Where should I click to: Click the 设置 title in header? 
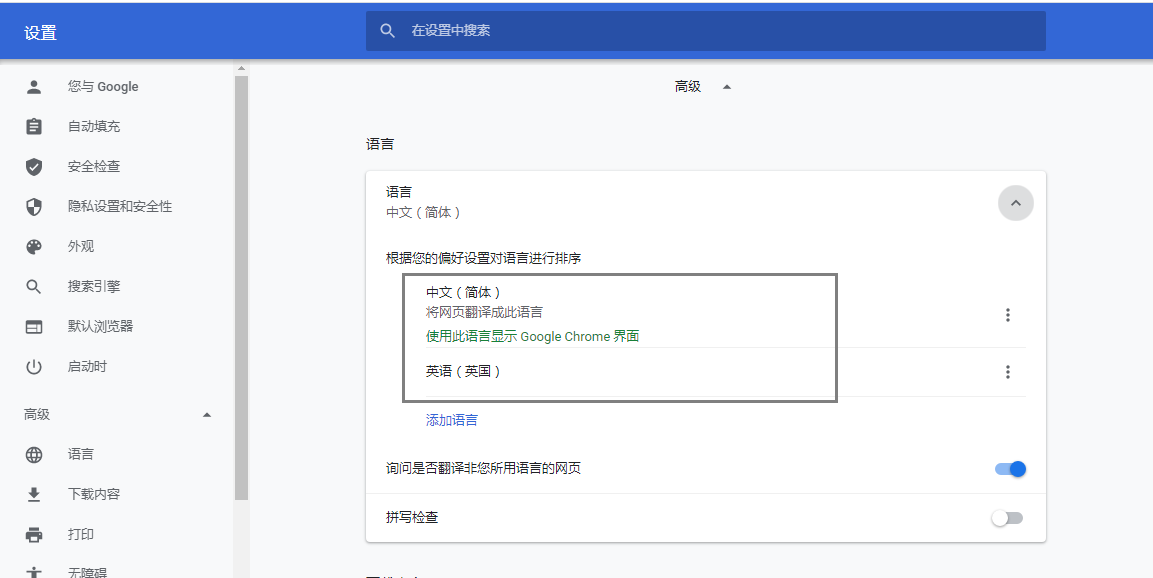(x=40, y=33)
